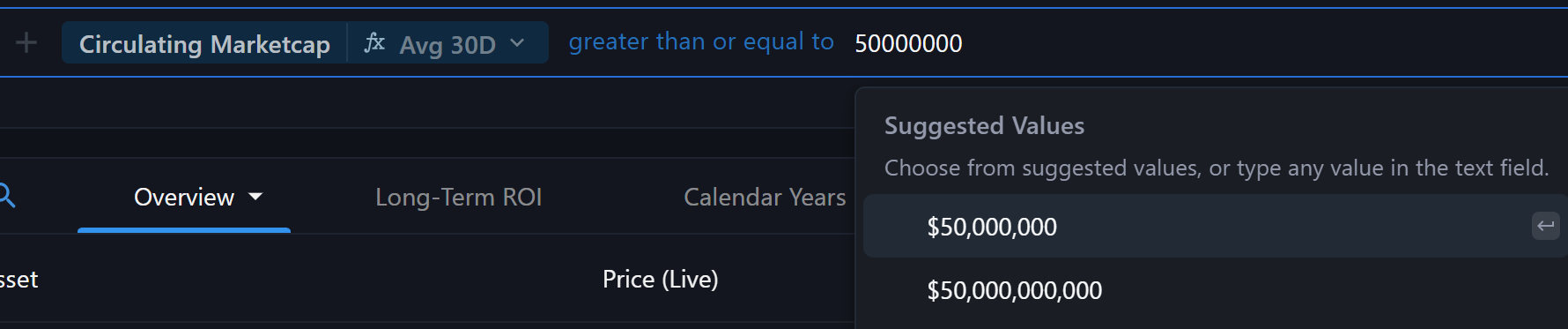Click the Asset column header
The width and height of the screenshot is (1568, 329).
(x=18, y=280)
